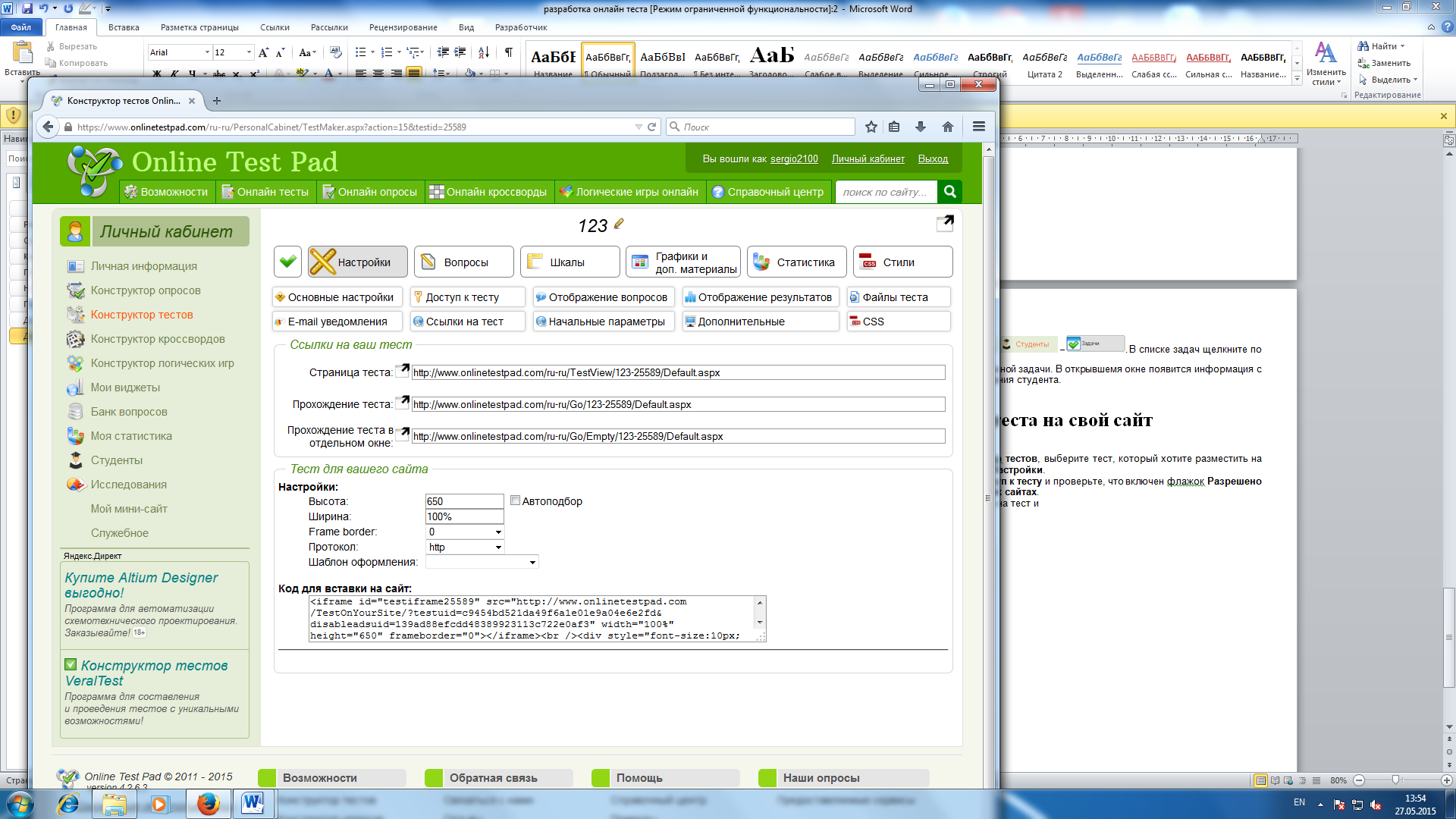Close the Конструктор тестов browser tab

[x=192, y=101]
